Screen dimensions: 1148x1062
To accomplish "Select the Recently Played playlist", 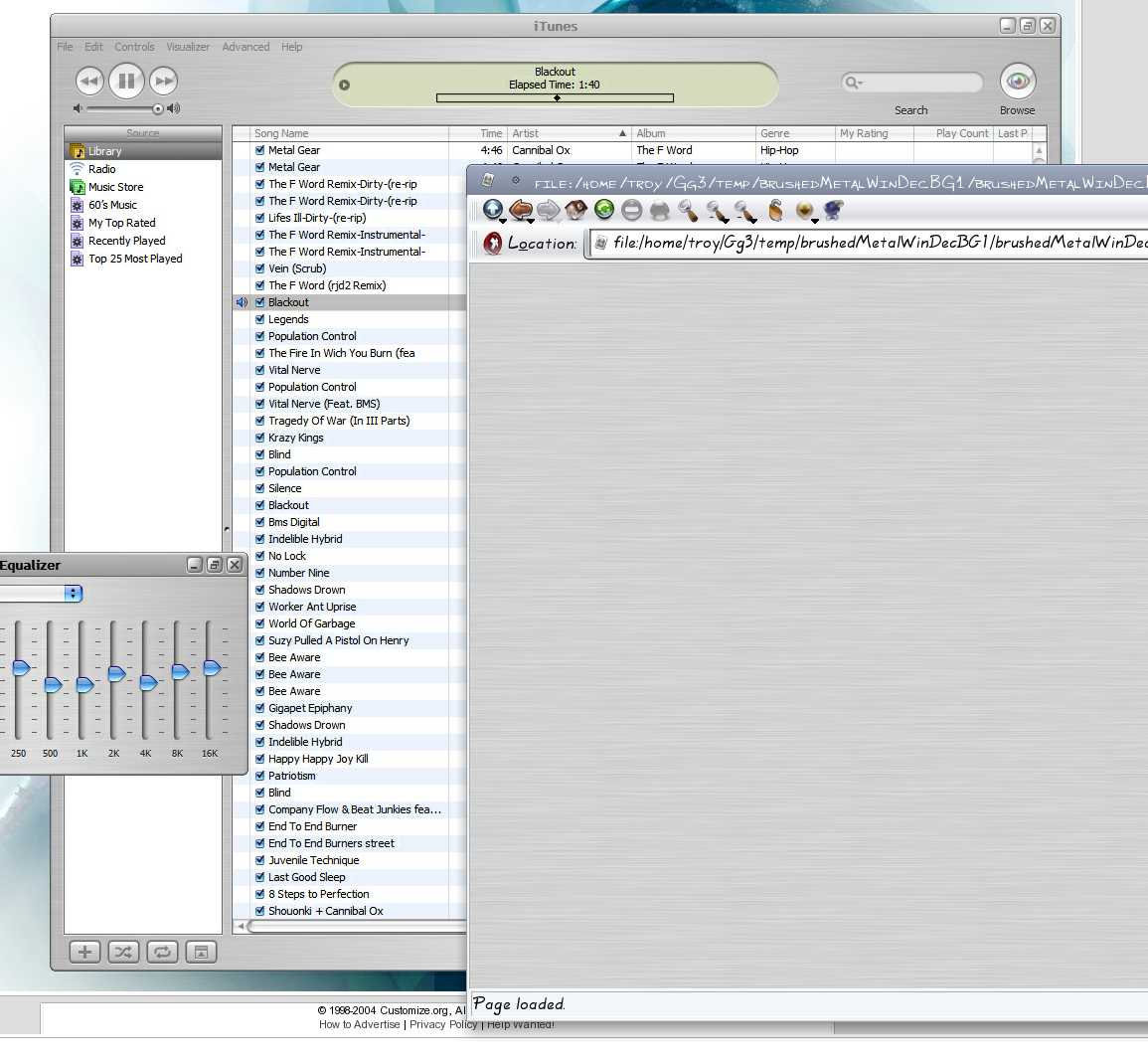I will tap(143, 241).
